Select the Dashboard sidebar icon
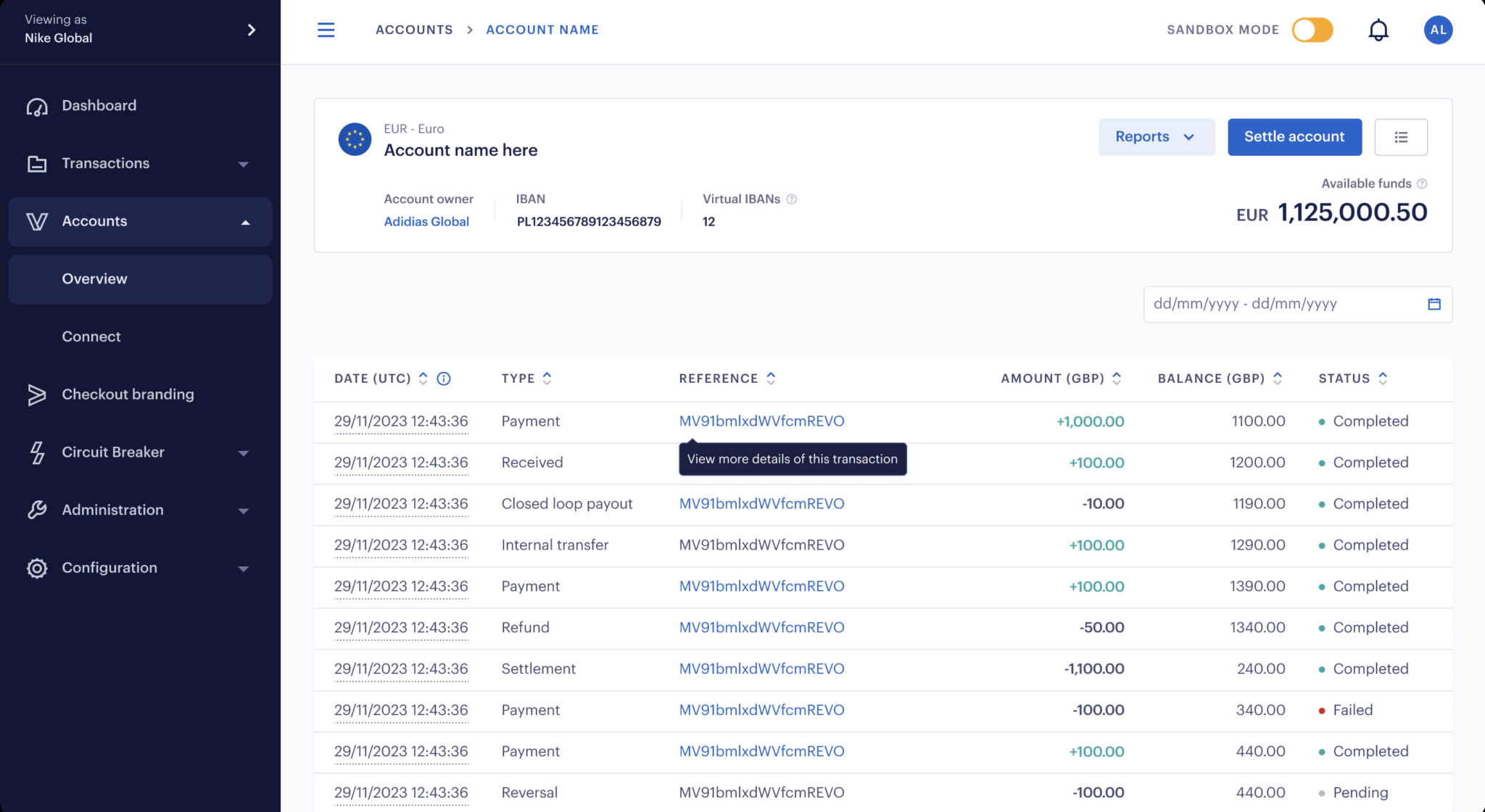1485x812 pixels. 36,105
